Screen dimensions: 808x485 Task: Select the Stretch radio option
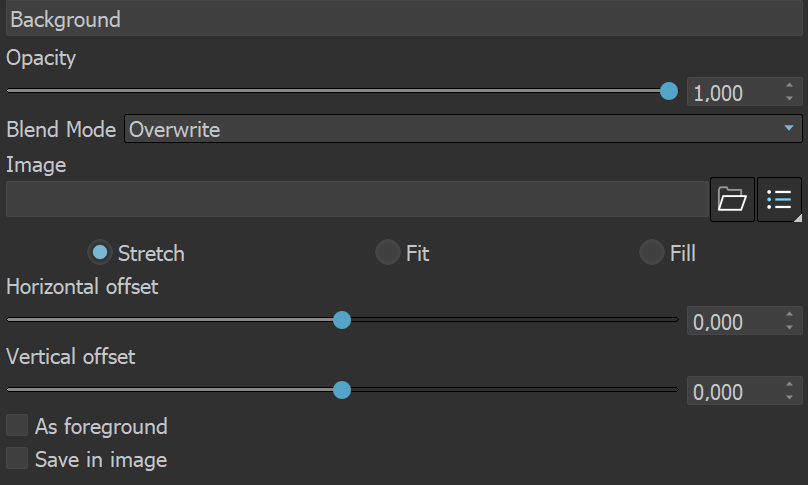click(100, 253)
